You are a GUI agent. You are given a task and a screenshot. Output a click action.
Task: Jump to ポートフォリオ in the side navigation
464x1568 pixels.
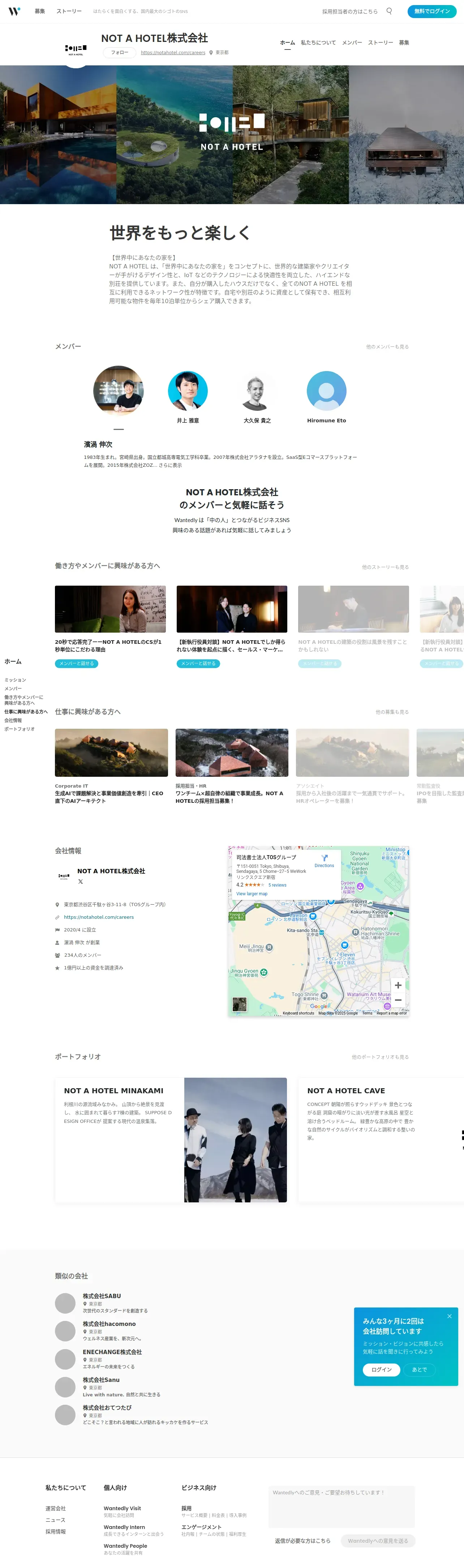pos(20,729)
